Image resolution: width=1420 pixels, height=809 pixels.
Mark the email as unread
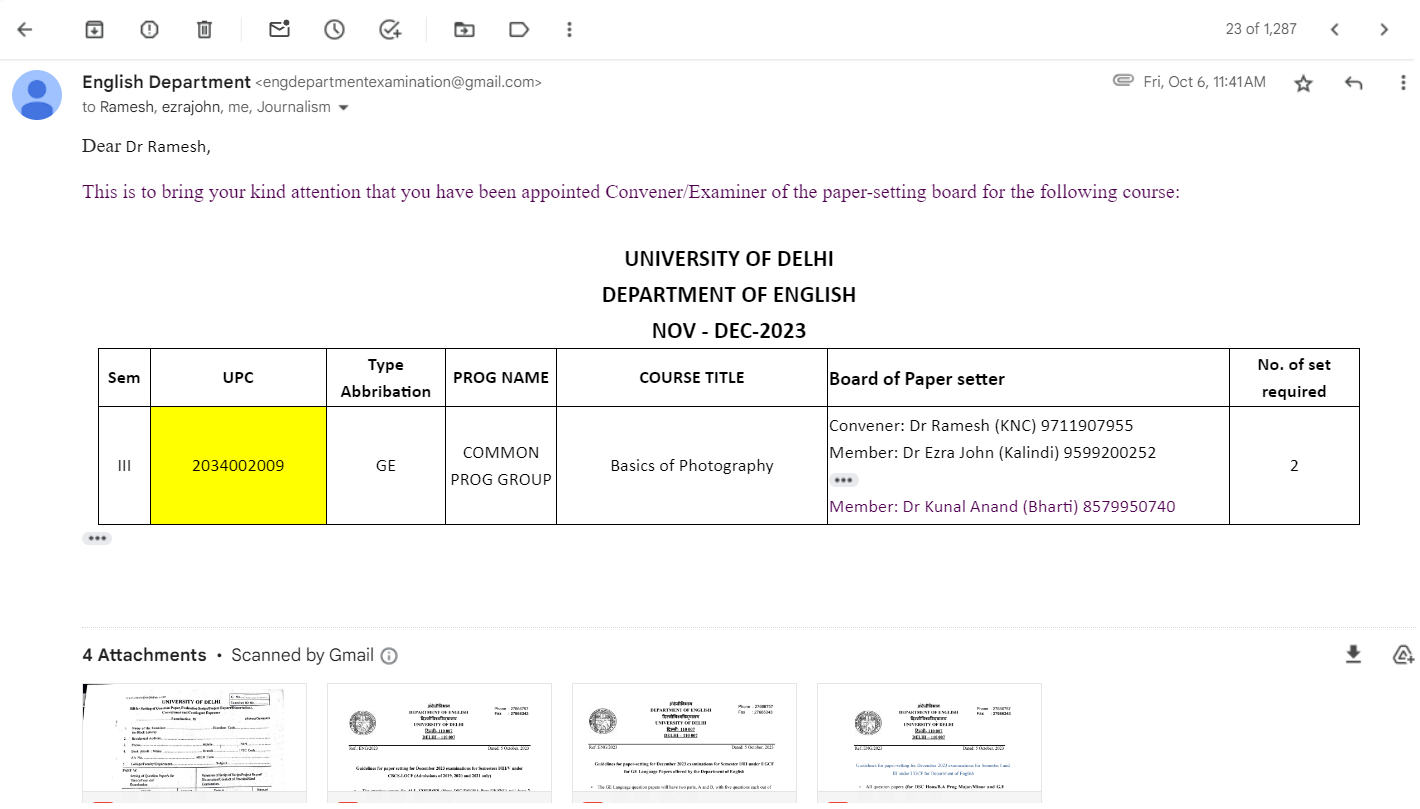tap(279, 29)
